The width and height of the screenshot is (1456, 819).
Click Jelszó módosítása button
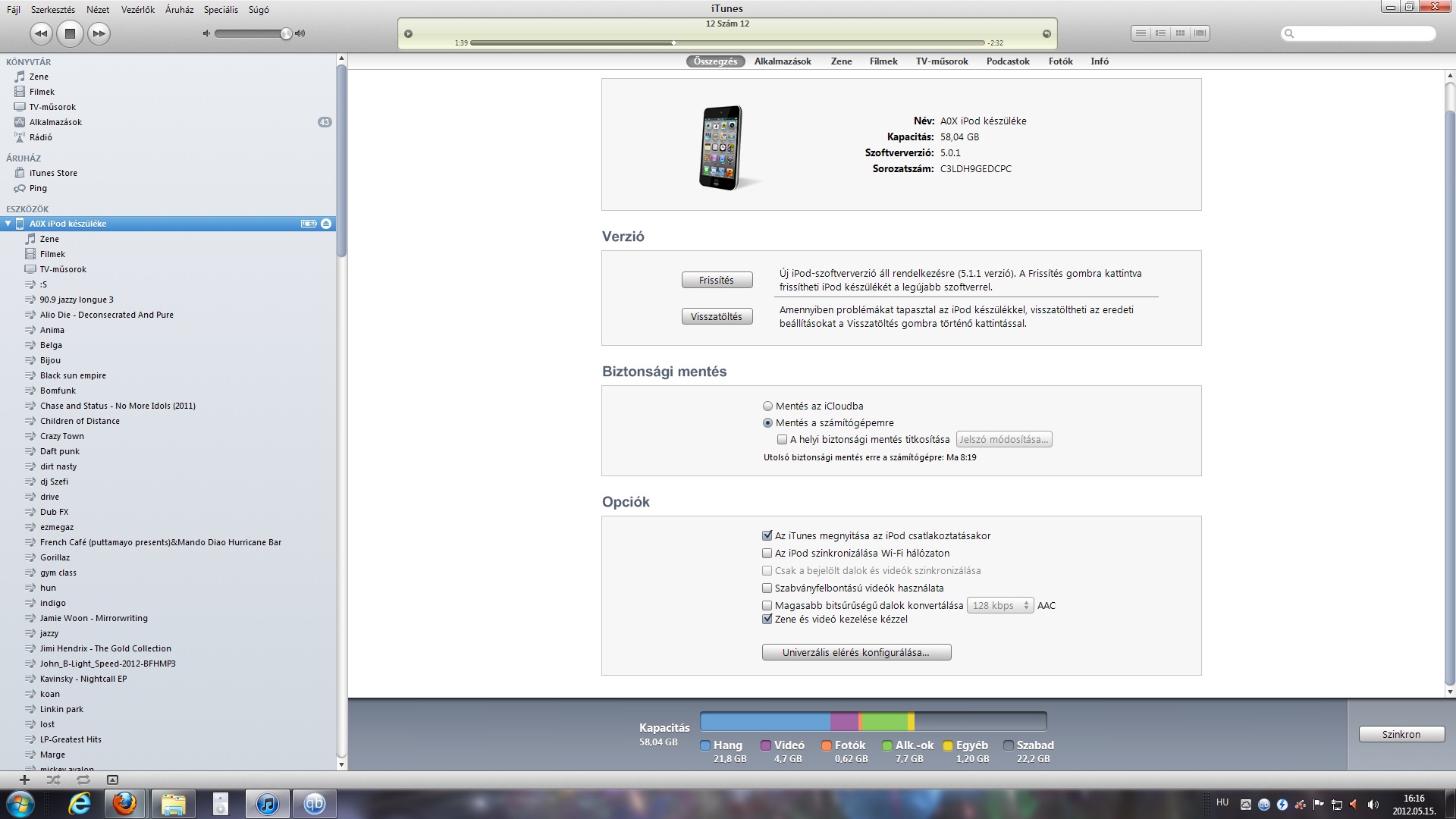(1004, 440)
